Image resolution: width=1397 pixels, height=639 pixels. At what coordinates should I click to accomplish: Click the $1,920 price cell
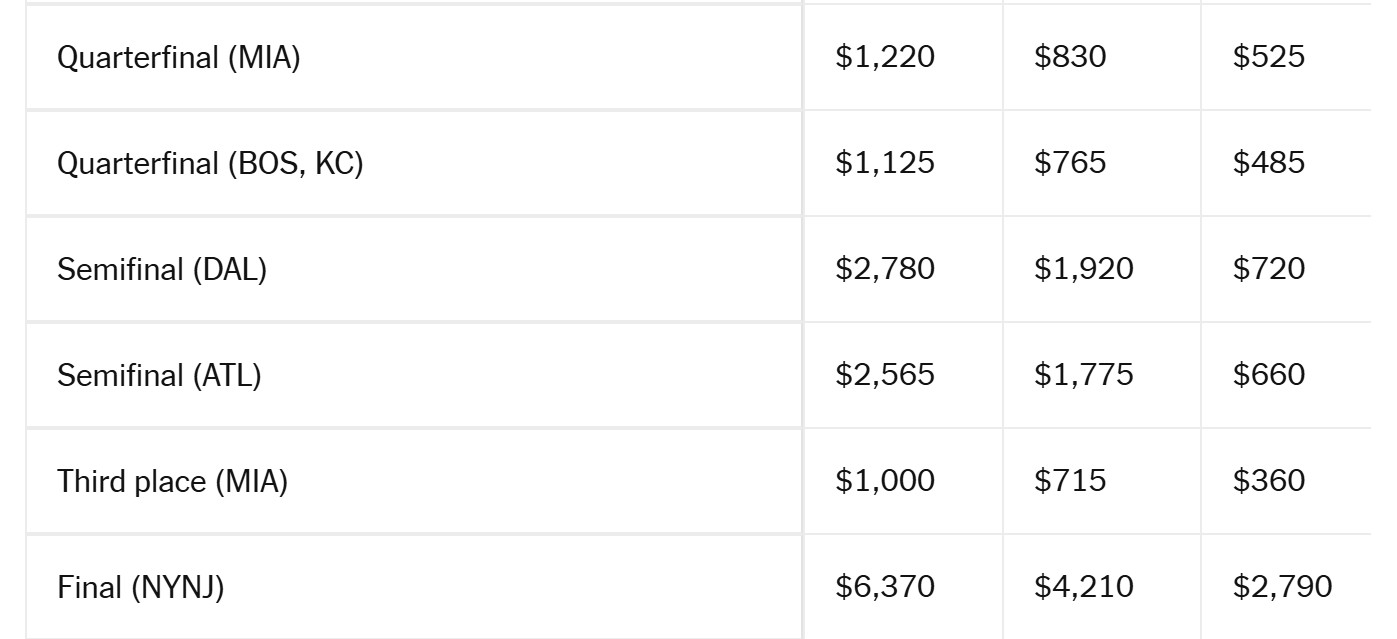[x=1084, y=269]
